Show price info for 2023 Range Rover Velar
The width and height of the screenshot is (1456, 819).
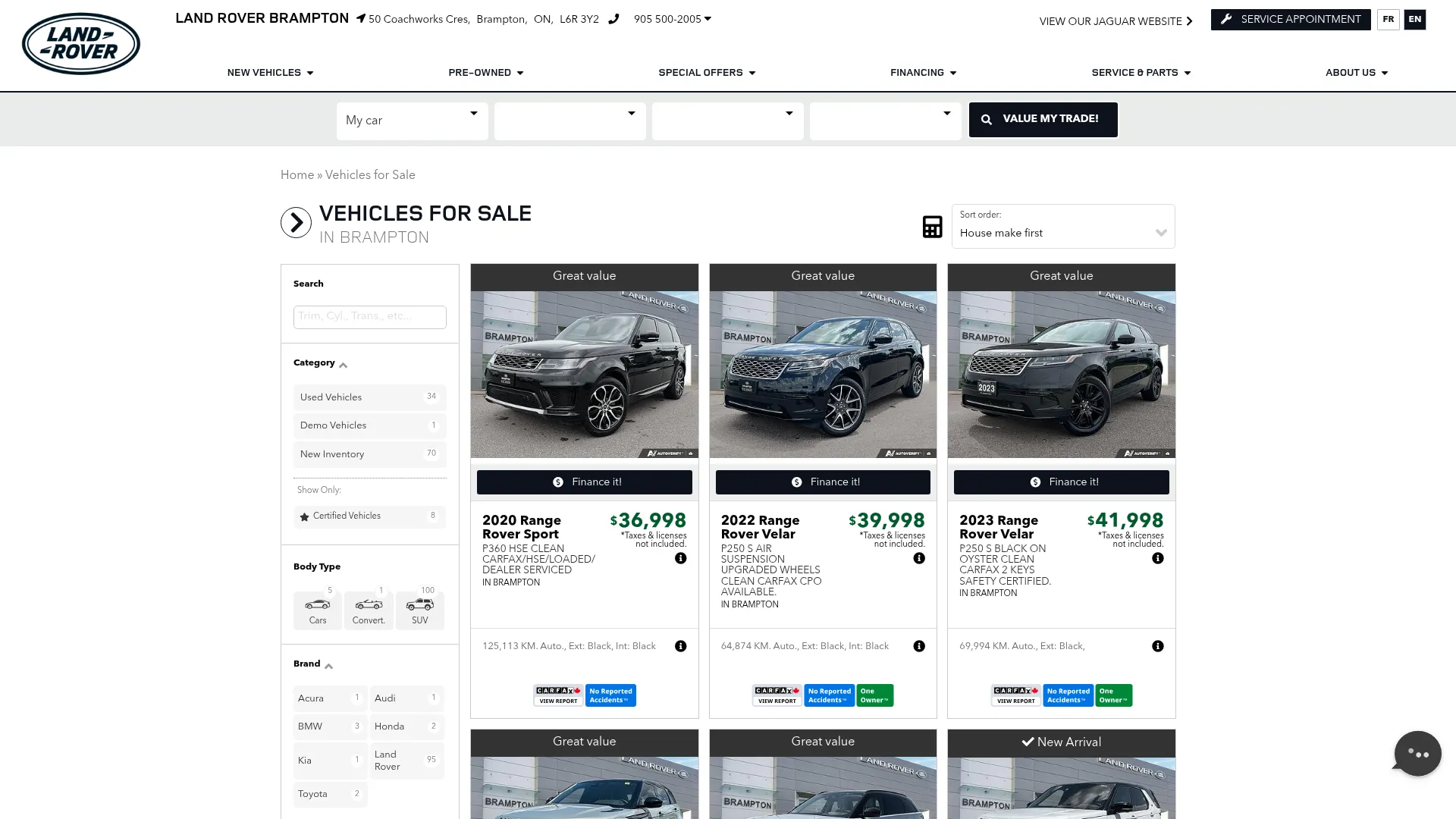(x=1158, y=558)
